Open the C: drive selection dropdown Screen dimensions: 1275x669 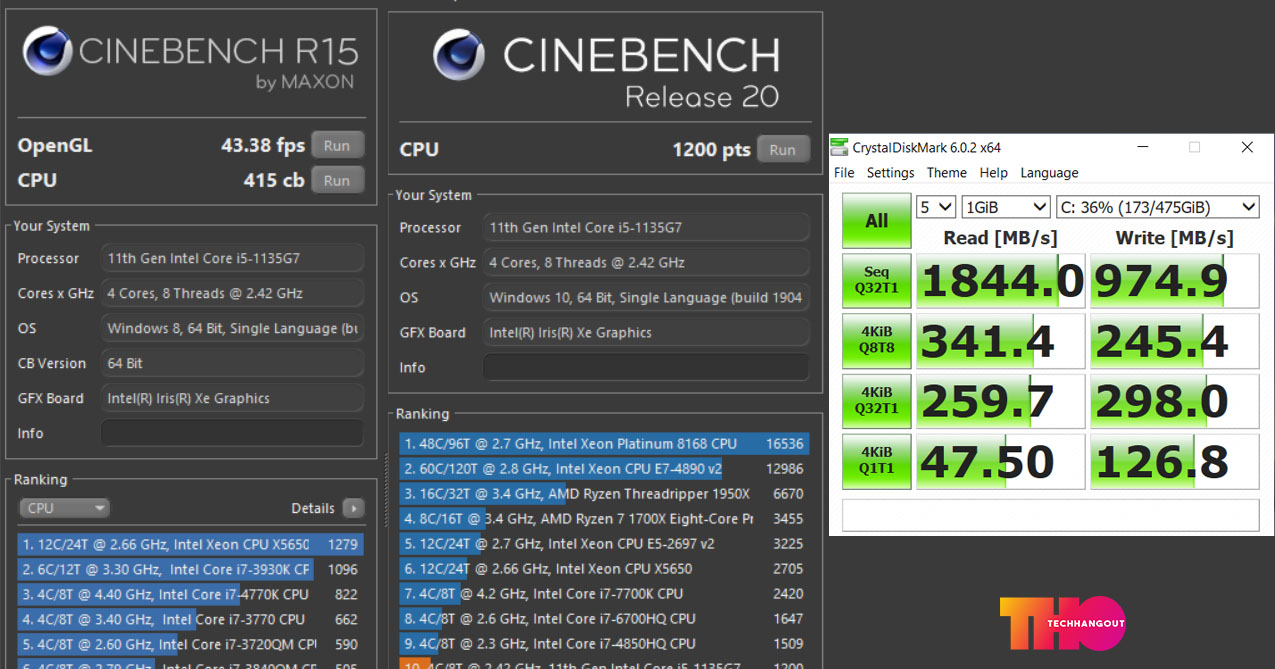(x=1157, y=207)
